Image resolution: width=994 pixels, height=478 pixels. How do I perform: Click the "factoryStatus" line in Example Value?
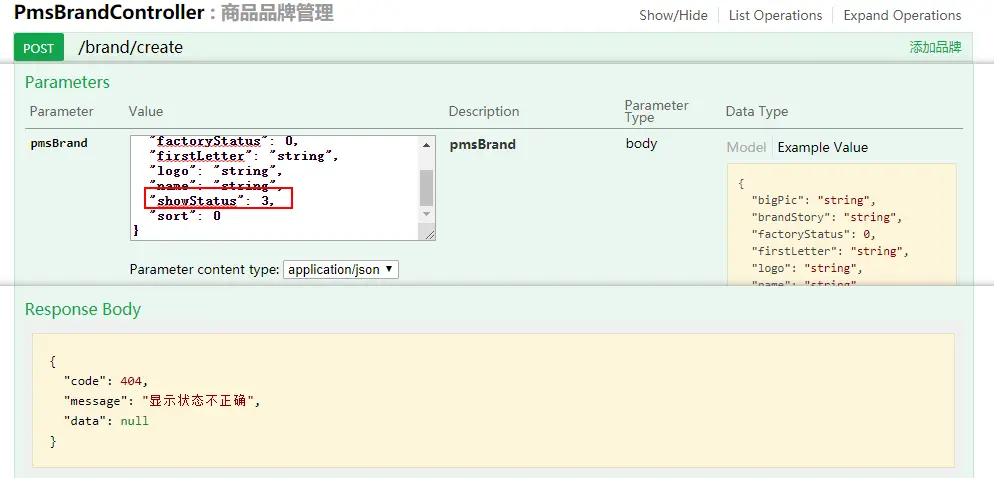click(x=813, y=235)
